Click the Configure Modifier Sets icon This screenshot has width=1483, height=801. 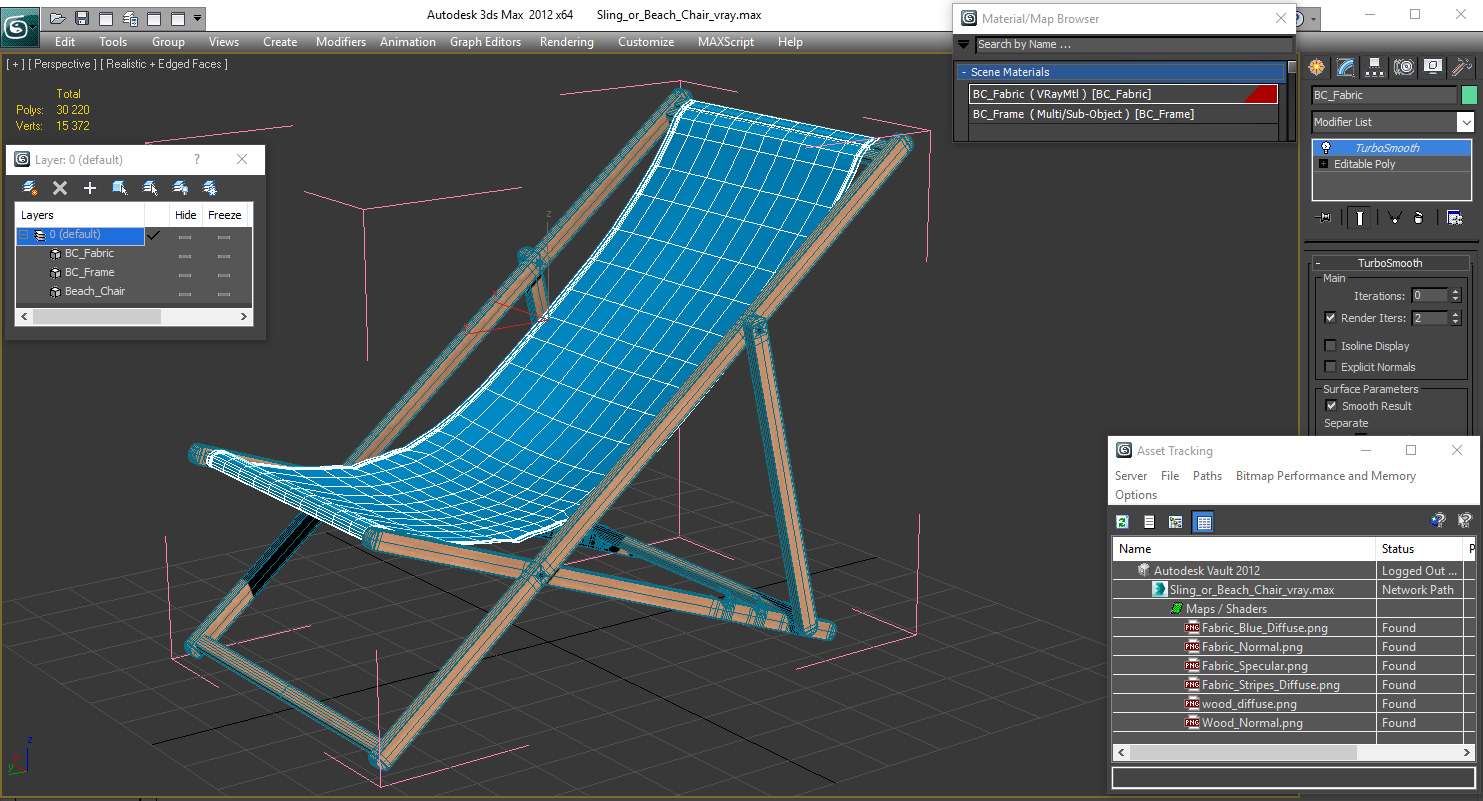click(1454, 218)
